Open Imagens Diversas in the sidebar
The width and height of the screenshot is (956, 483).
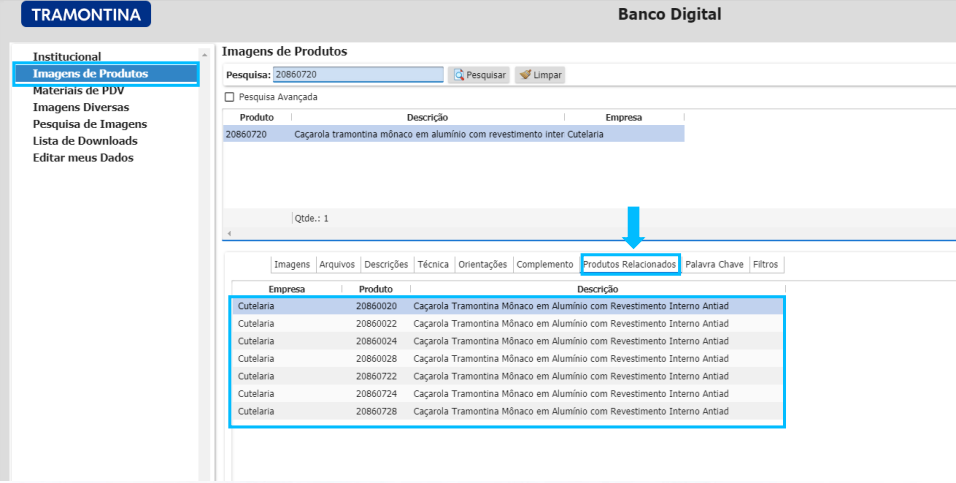[81, 107]
